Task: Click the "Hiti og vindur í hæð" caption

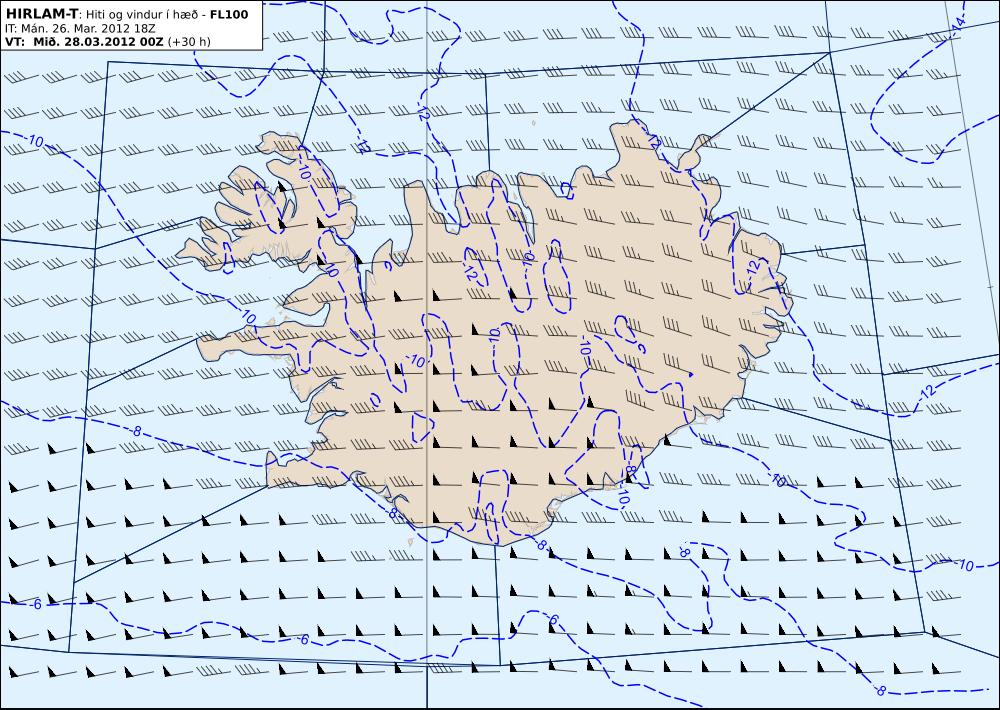Action: click(140, 15)
